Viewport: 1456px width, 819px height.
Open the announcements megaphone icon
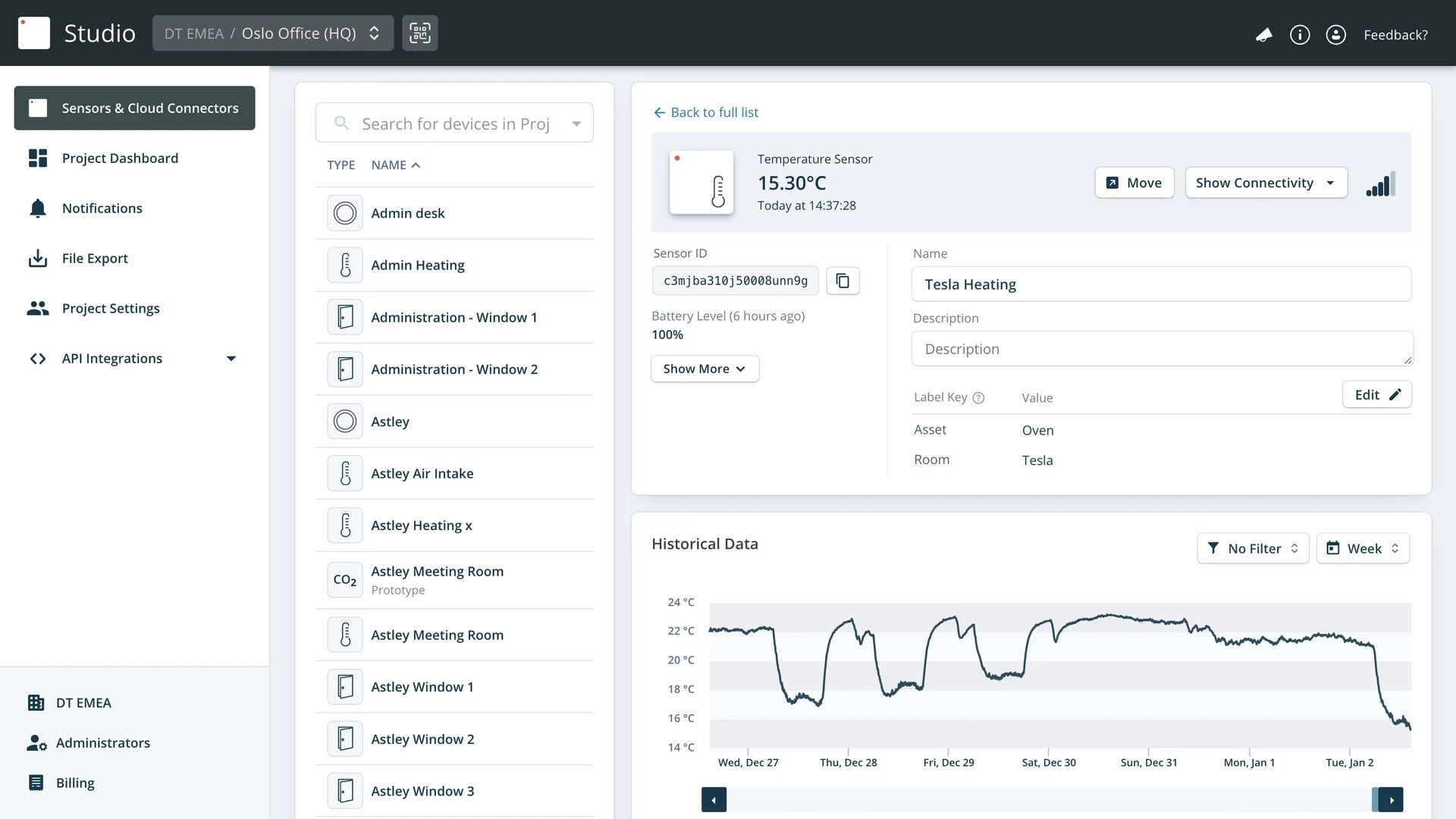(1263, 35)
